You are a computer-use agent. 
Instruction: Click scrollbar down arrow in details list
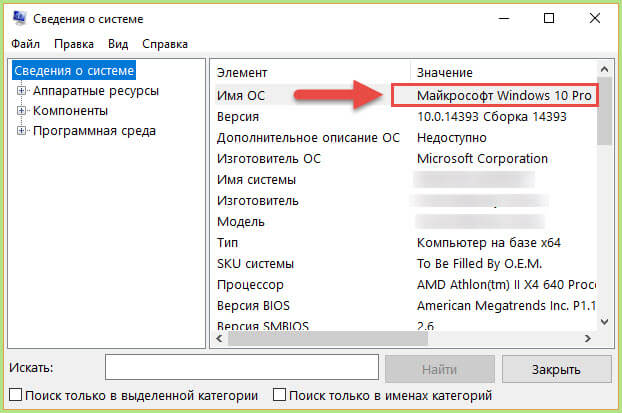point(603,322)
